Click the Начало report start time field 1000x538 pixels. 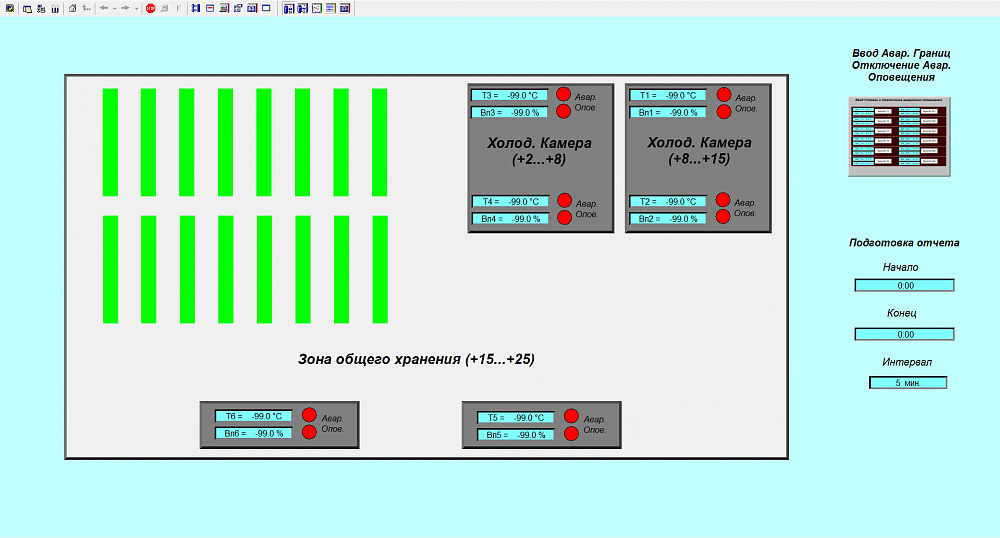click(904, 286)
